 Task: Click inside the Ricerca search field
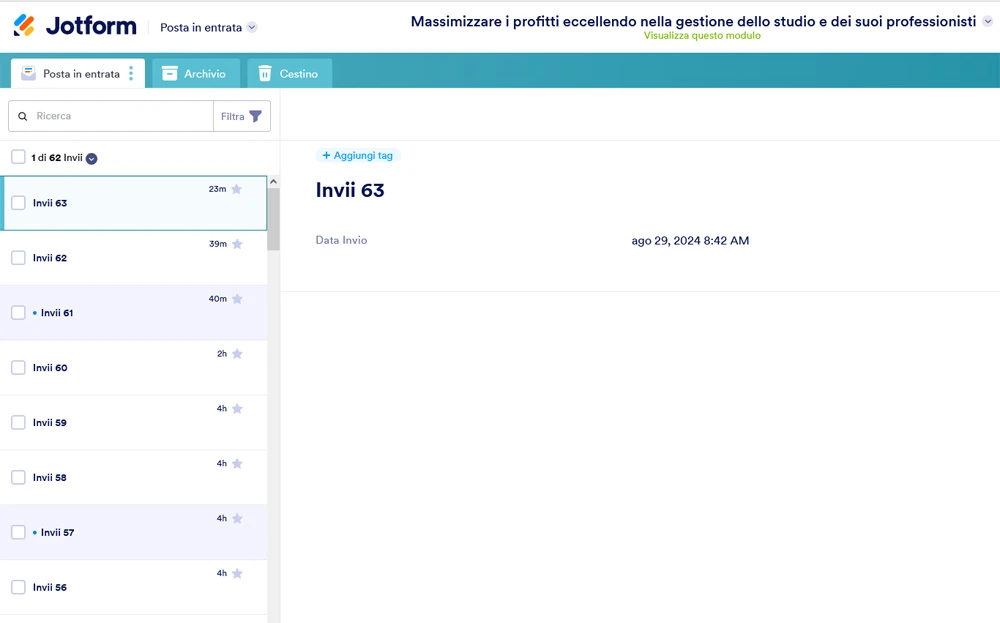pos(110,116)
